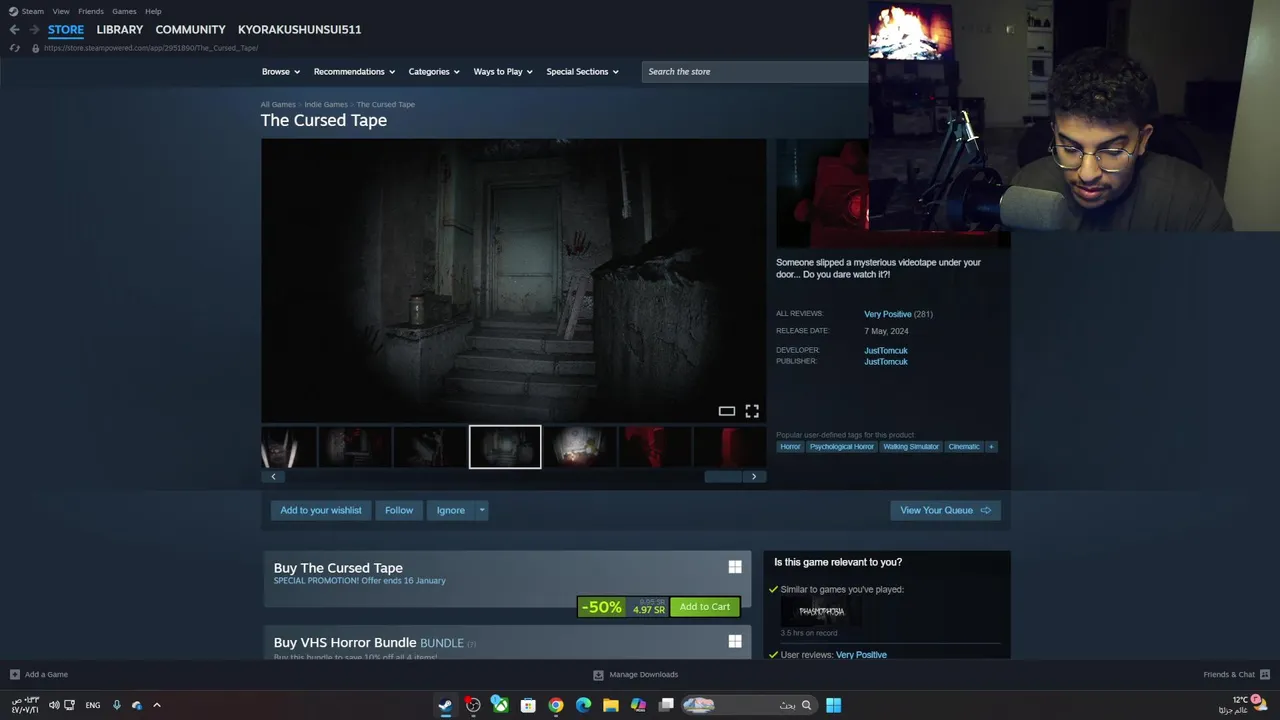
Task: Click Add to your wishlist
Action: pos(321,510)
